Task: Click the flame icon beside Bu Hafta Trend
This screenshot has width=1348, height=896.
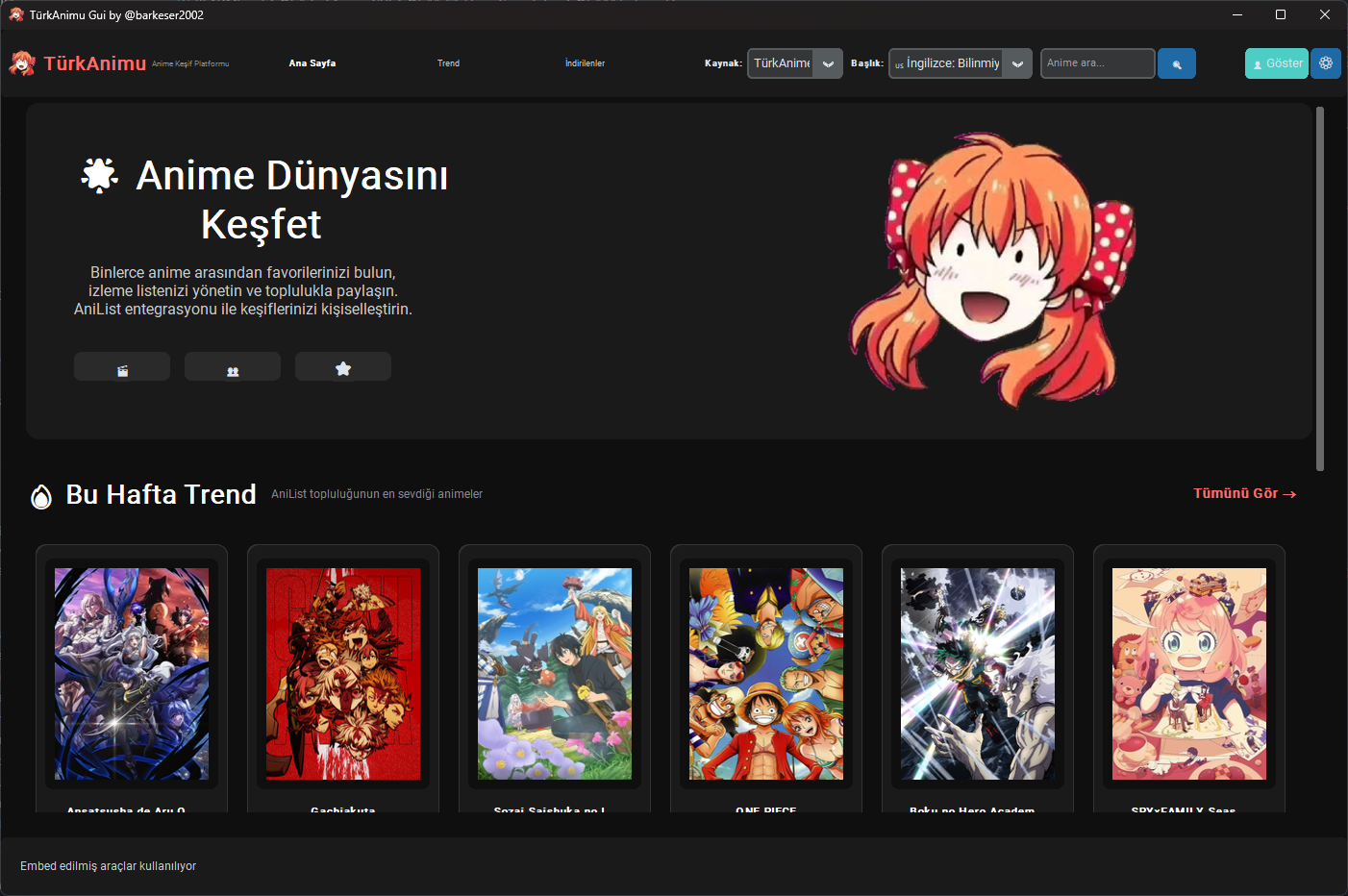Action: [41, 496]
